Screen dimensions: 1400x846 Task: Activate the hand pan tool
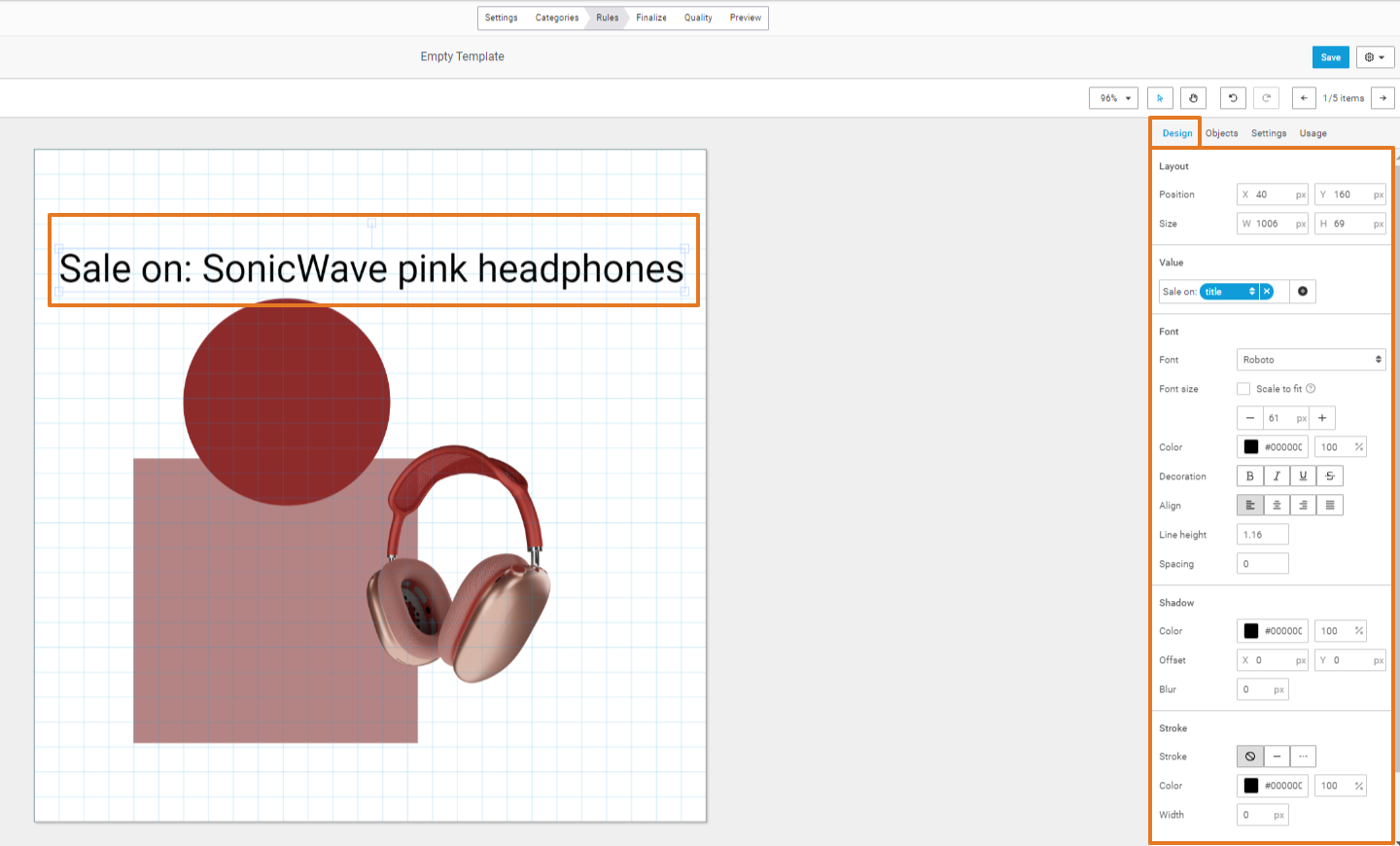[x=1193, y=98]
